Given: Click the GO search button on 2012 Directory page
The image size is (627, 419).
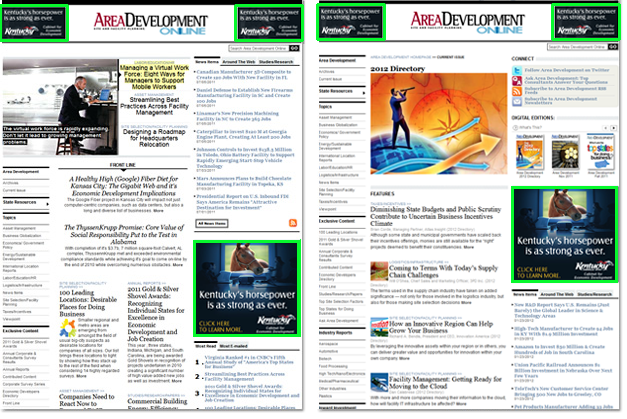Looking at the screenshot, I should point(613,47).
